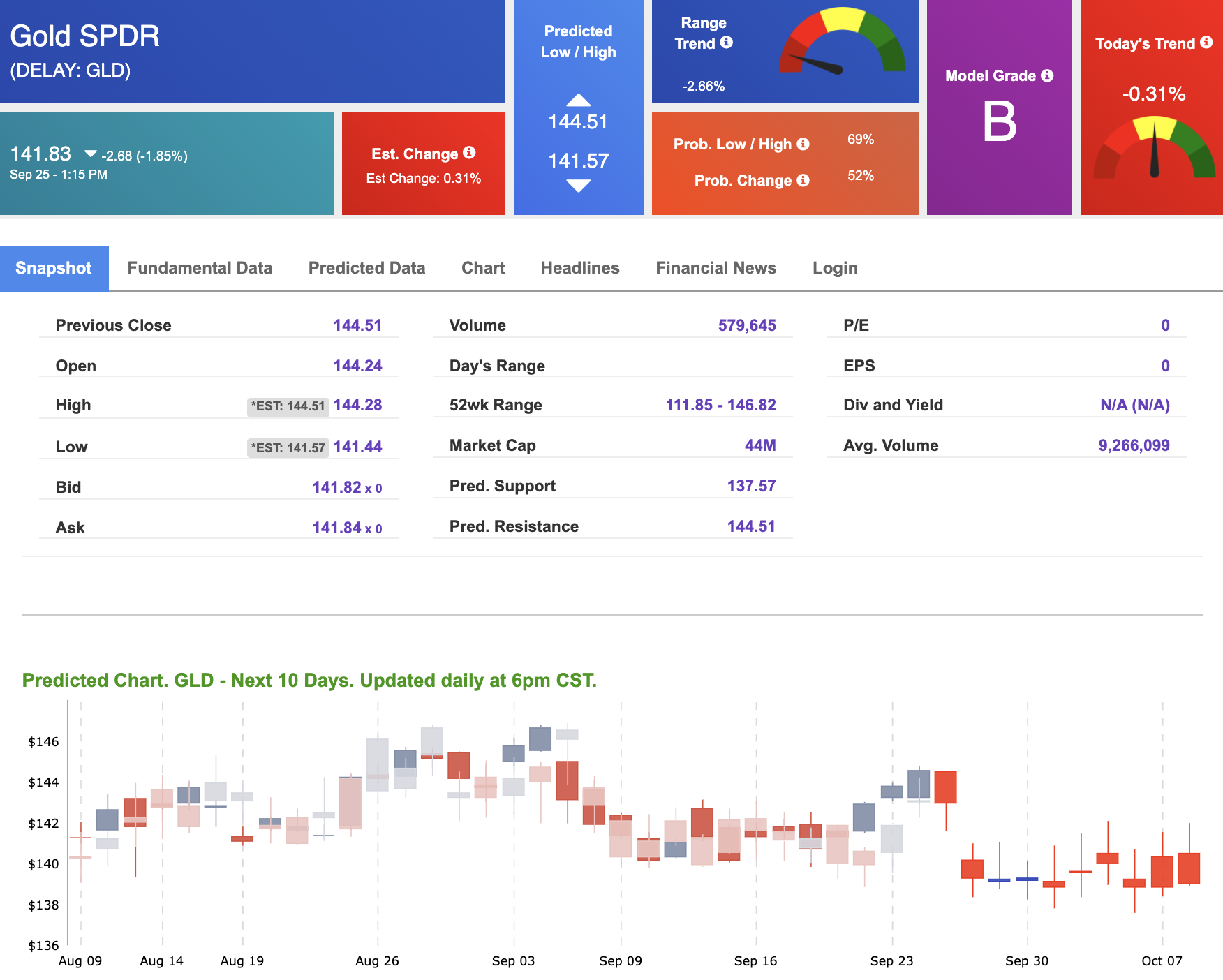Click the Day's Range label
This screenshot has height=980, width=1223.
pos(497,366)
